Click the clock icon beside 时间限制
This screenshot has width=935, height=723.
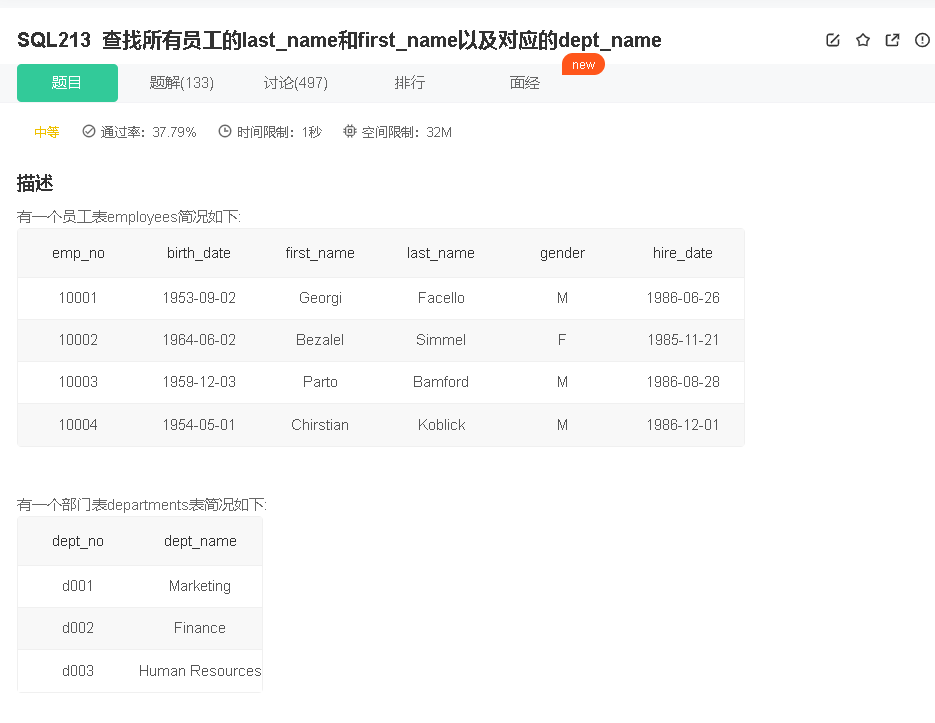(227, 131)
